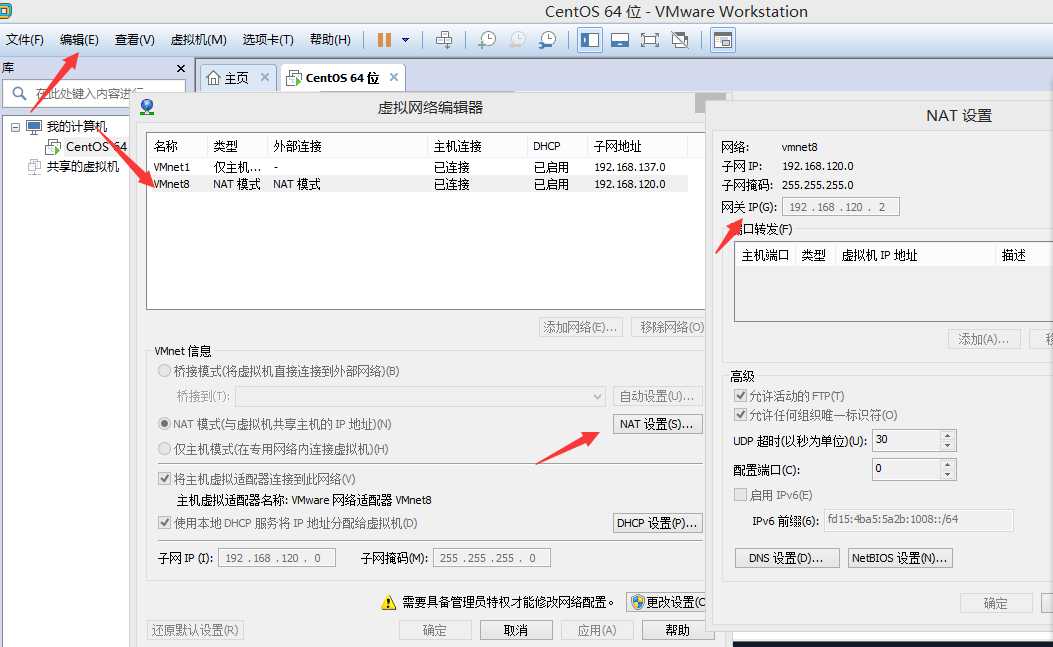Image resolution: width=1053 pixels, height=647 pixels.
Task: Close the library panel with the X
Action: [x=181, y=69]
